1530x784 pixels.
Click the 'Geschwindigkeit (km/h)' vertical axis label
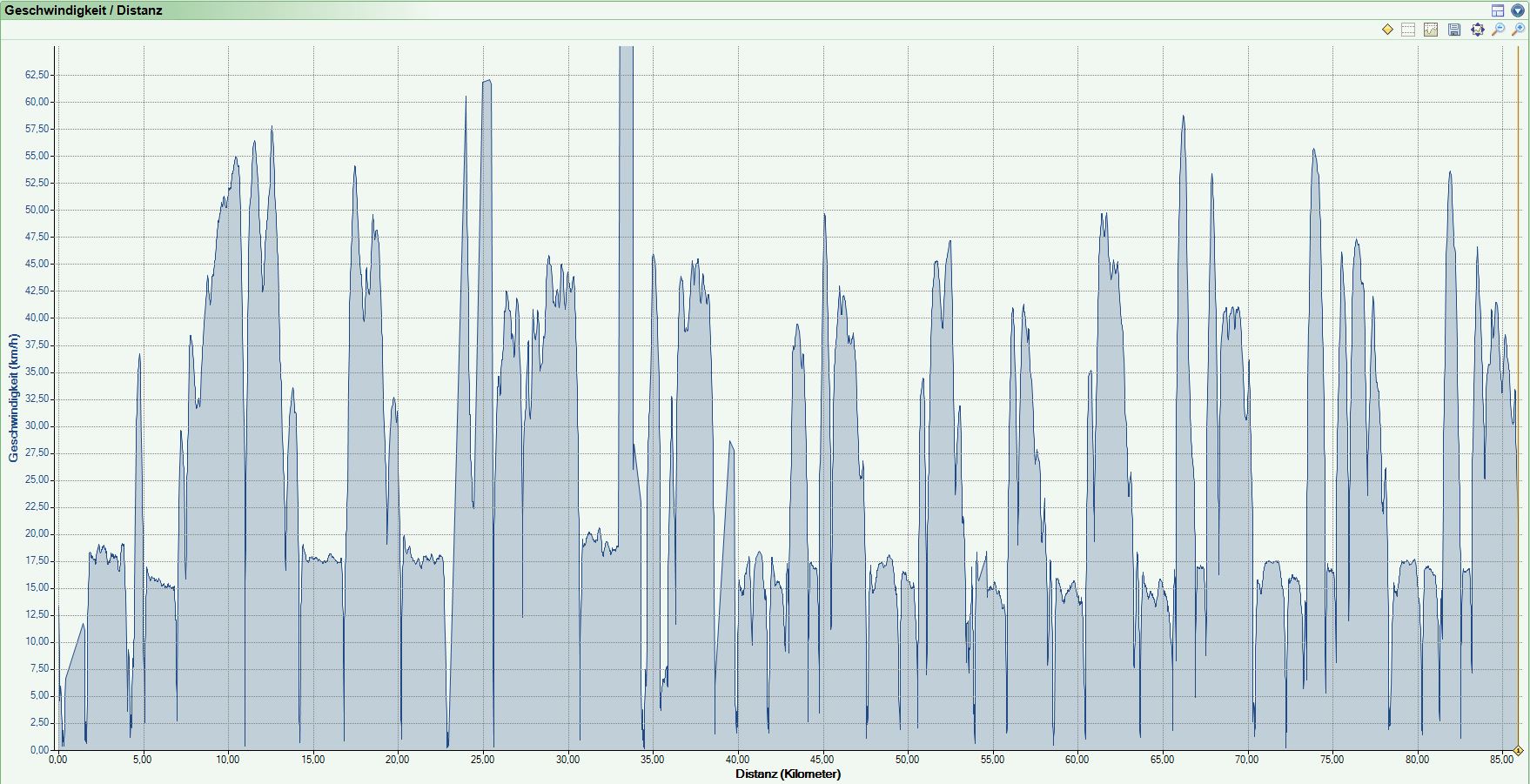[13, 398]
